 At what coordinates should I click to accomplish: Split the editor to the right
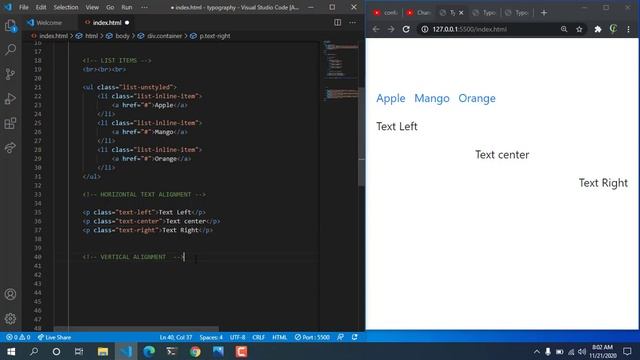pyautogui.click(x=338, y=22)
